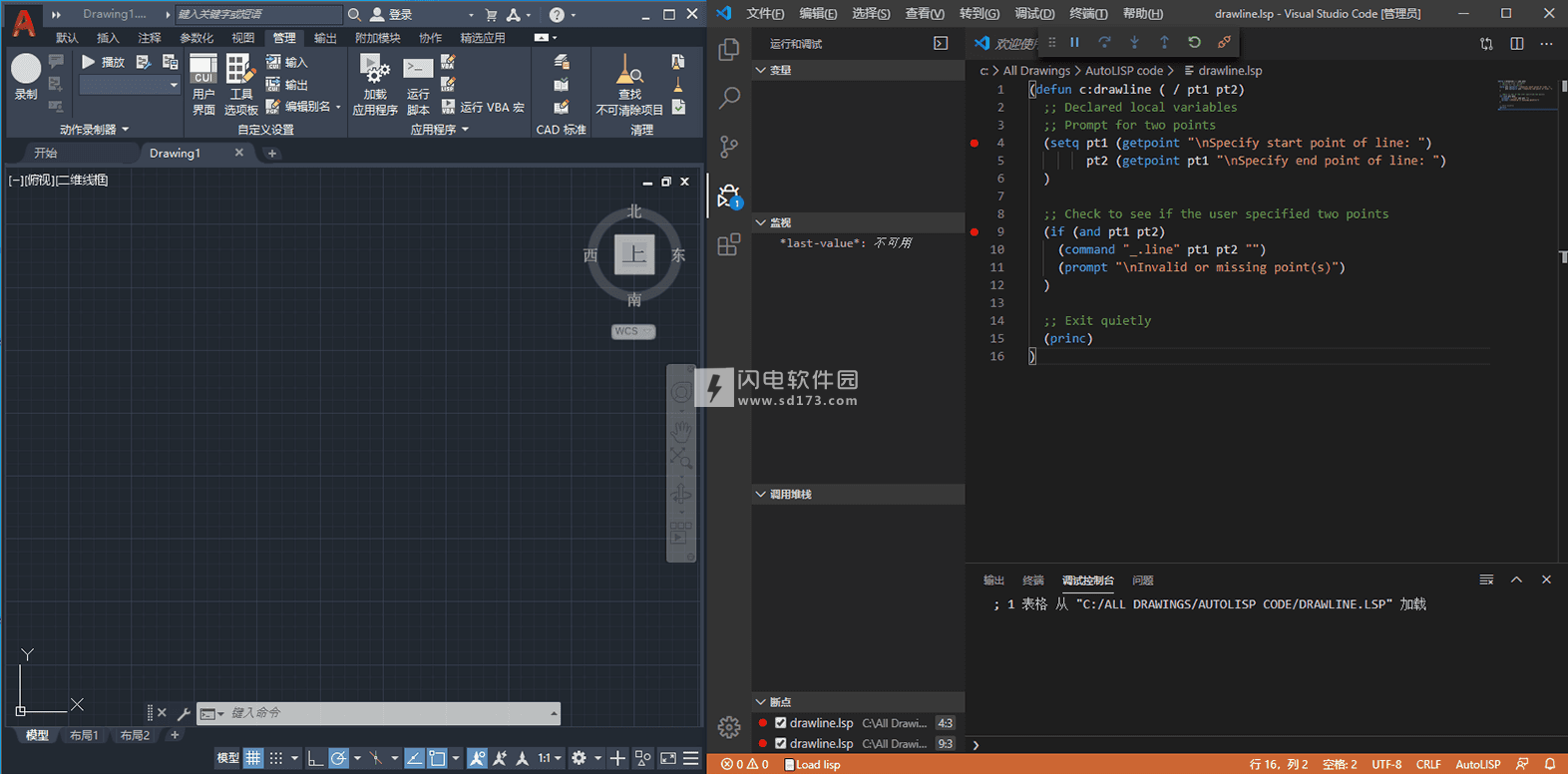Open the Drawing1 file tab
This screenshot has height=774, width=1568.
click(176, 153)
